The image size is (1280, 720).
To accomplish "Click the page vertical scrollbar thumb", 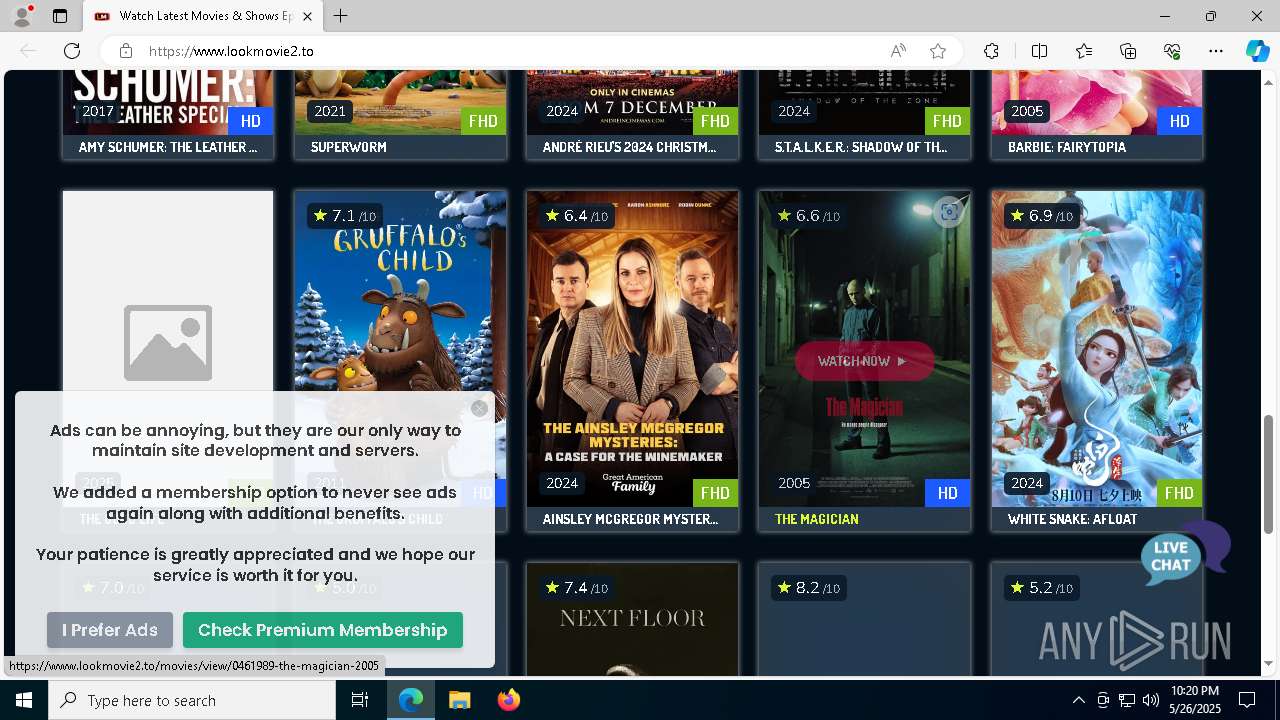I will click(1269, 474).
